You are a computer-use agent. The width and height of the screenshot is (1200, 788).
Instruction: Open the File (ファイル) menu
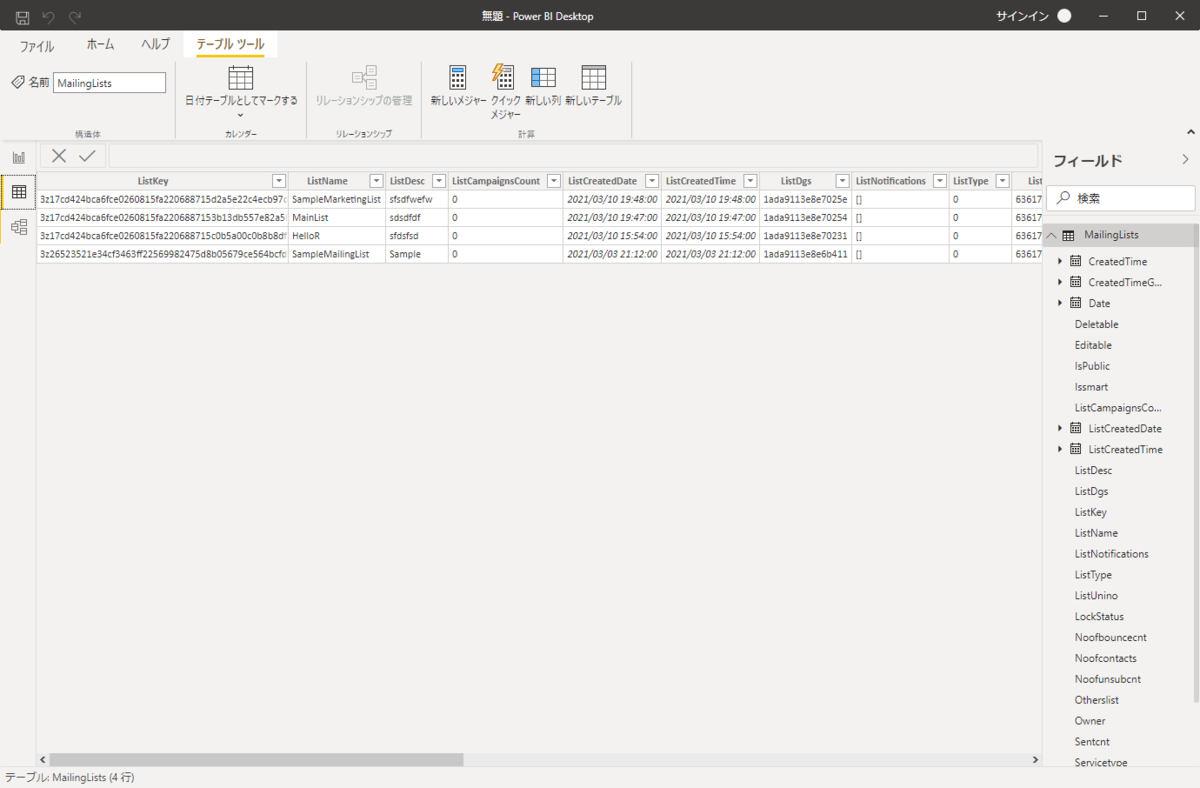click(x=37, y=46)
